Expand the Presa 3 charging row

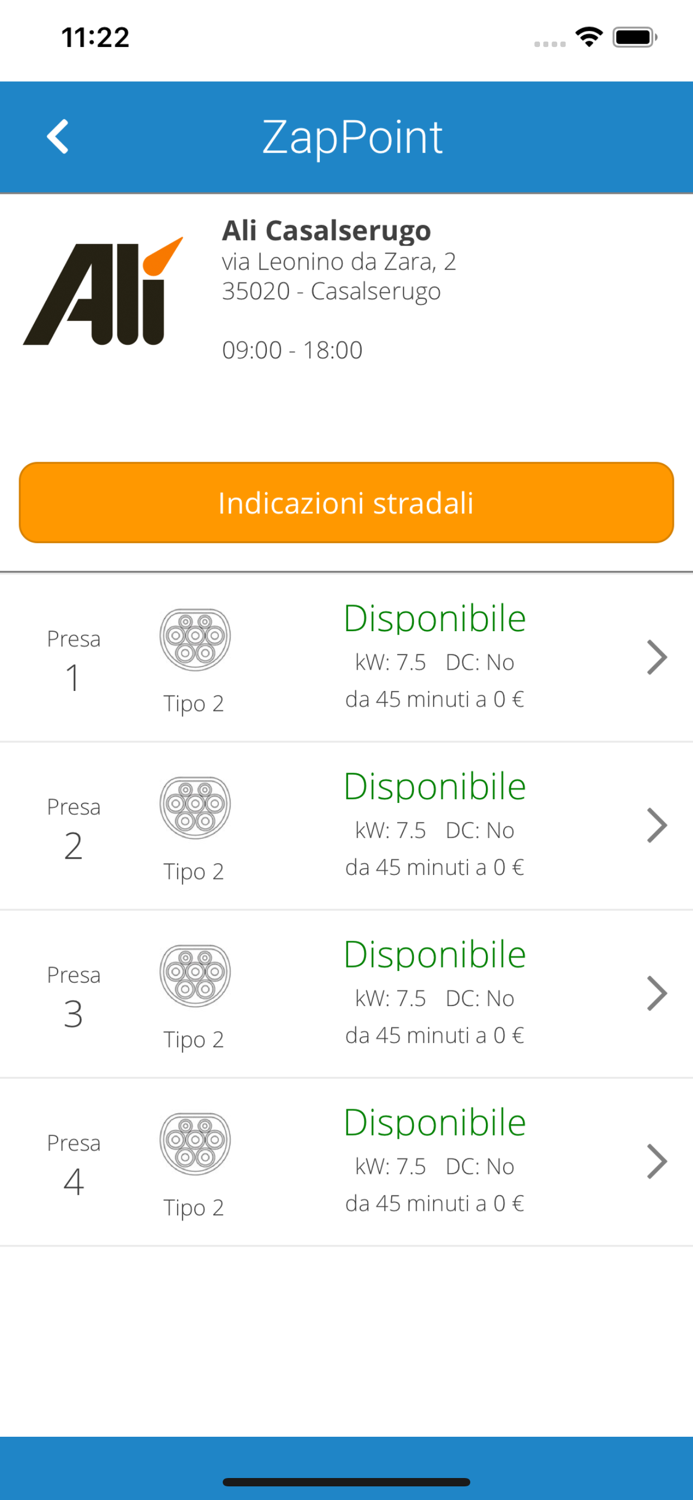tap(657, 993)
